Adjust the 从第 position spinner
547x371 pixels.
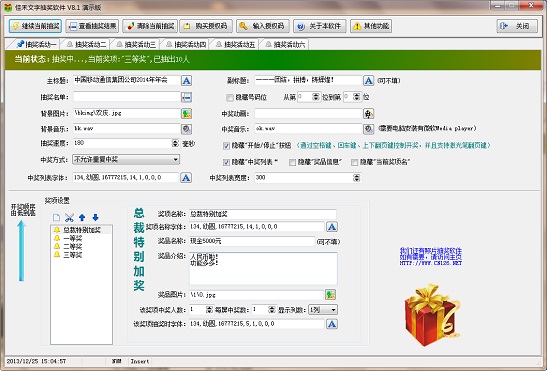click(315, 97)
